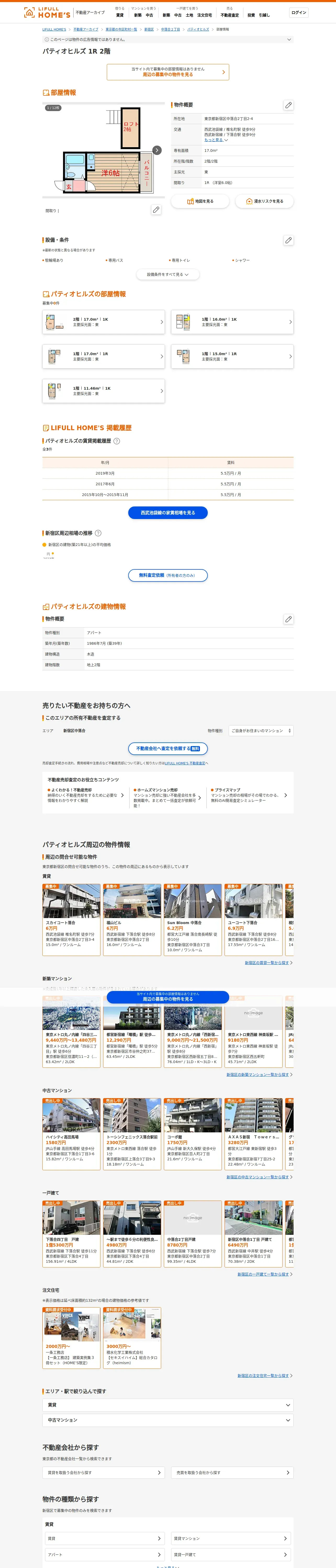336x1568 pixels.
Task: Open the 福山ビル rental card
Action: [132, 920]
